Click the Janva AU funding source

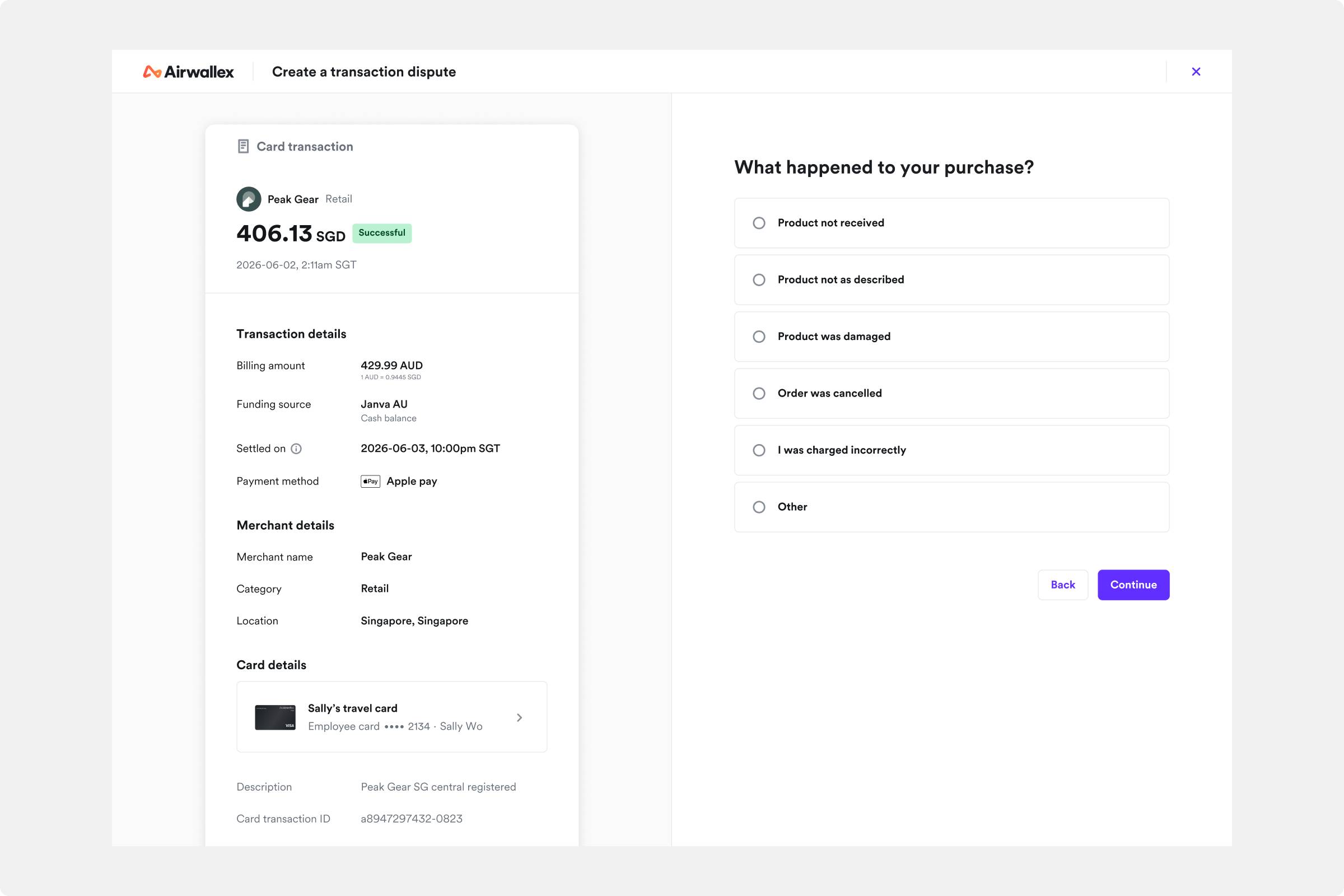(x=384, y=404)
